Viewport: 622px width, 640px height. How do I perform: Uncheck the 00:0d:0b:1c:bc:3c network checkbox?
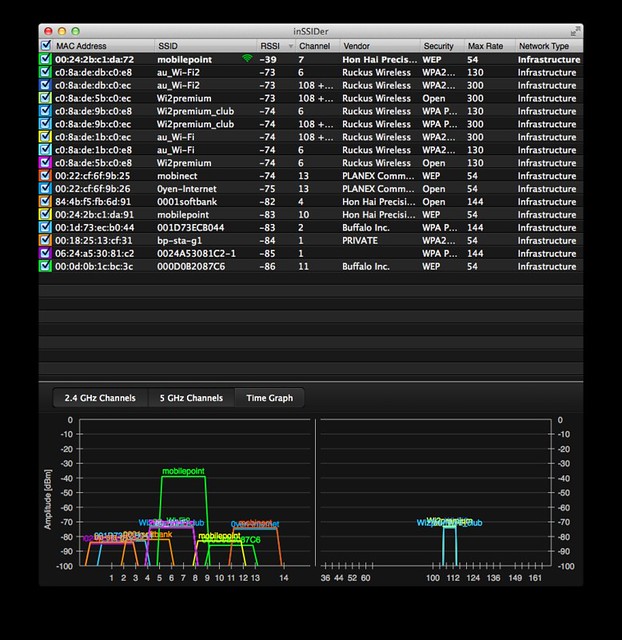click(45, 266)
